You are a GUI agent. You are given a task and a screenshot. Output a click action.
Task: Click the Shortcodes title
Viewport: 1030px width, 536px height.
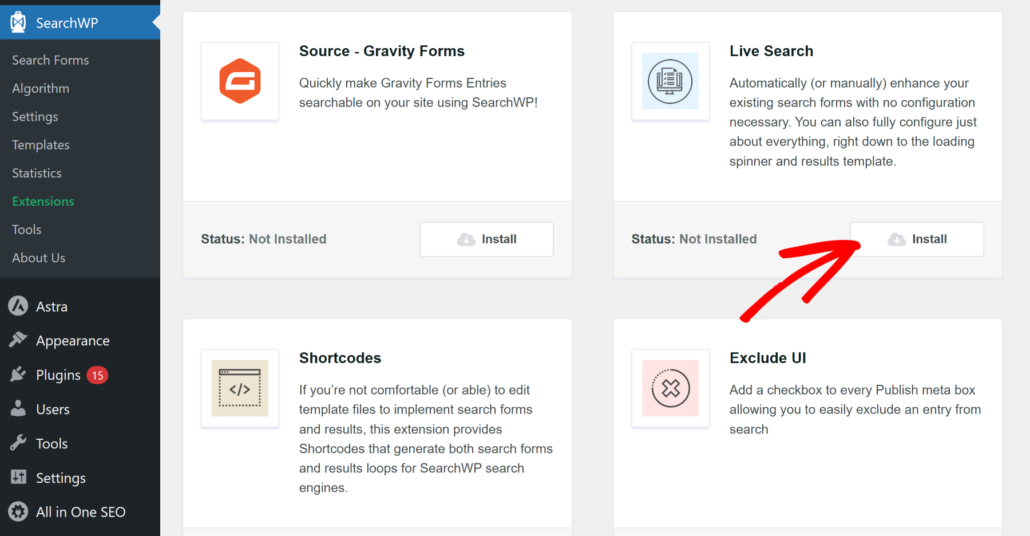340,358
